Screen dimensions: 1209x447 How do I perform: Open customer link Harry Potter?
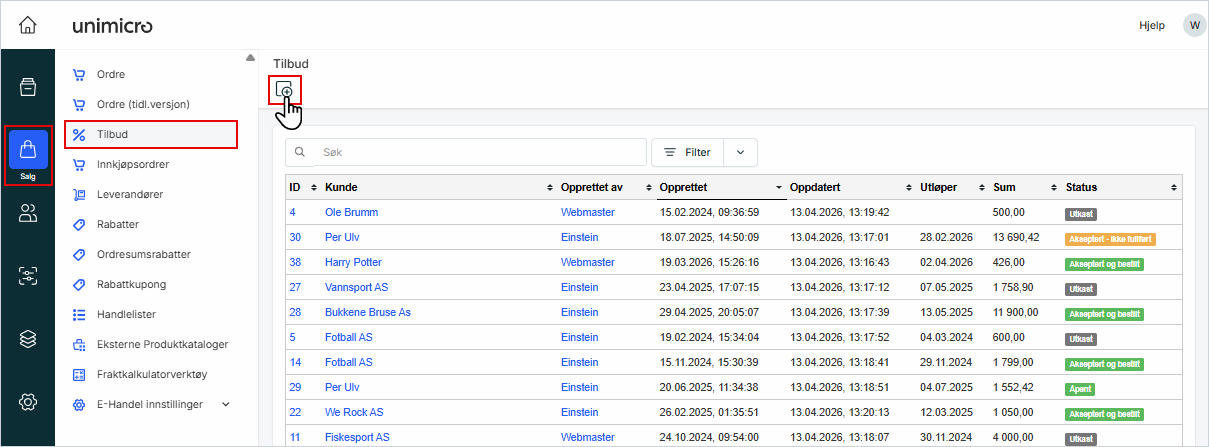(353, 262)
